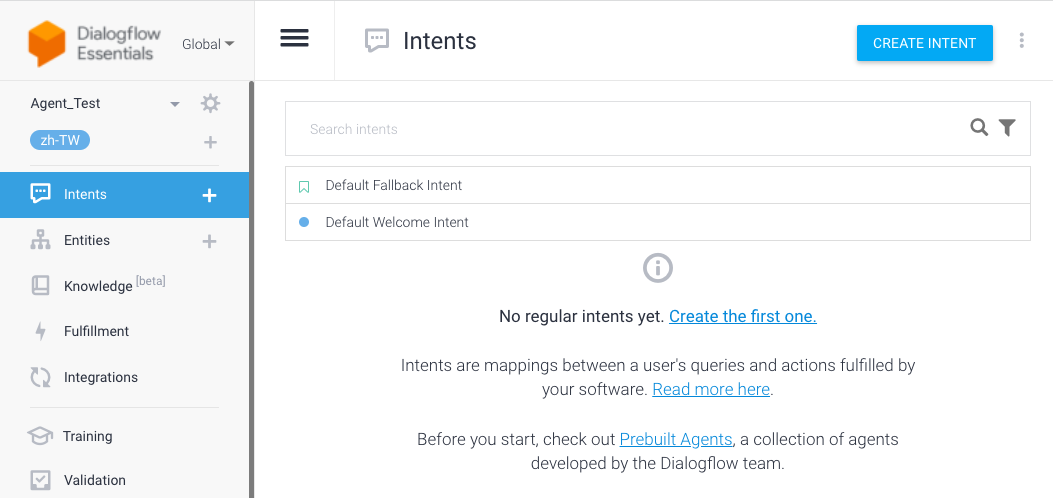
Task: Open the intents filter icon
Action: click(1007, 128)
